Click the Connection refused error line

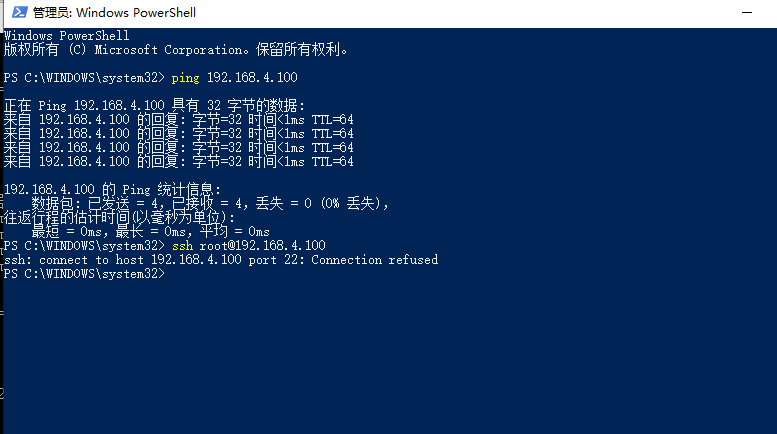(x=221, y=260)
